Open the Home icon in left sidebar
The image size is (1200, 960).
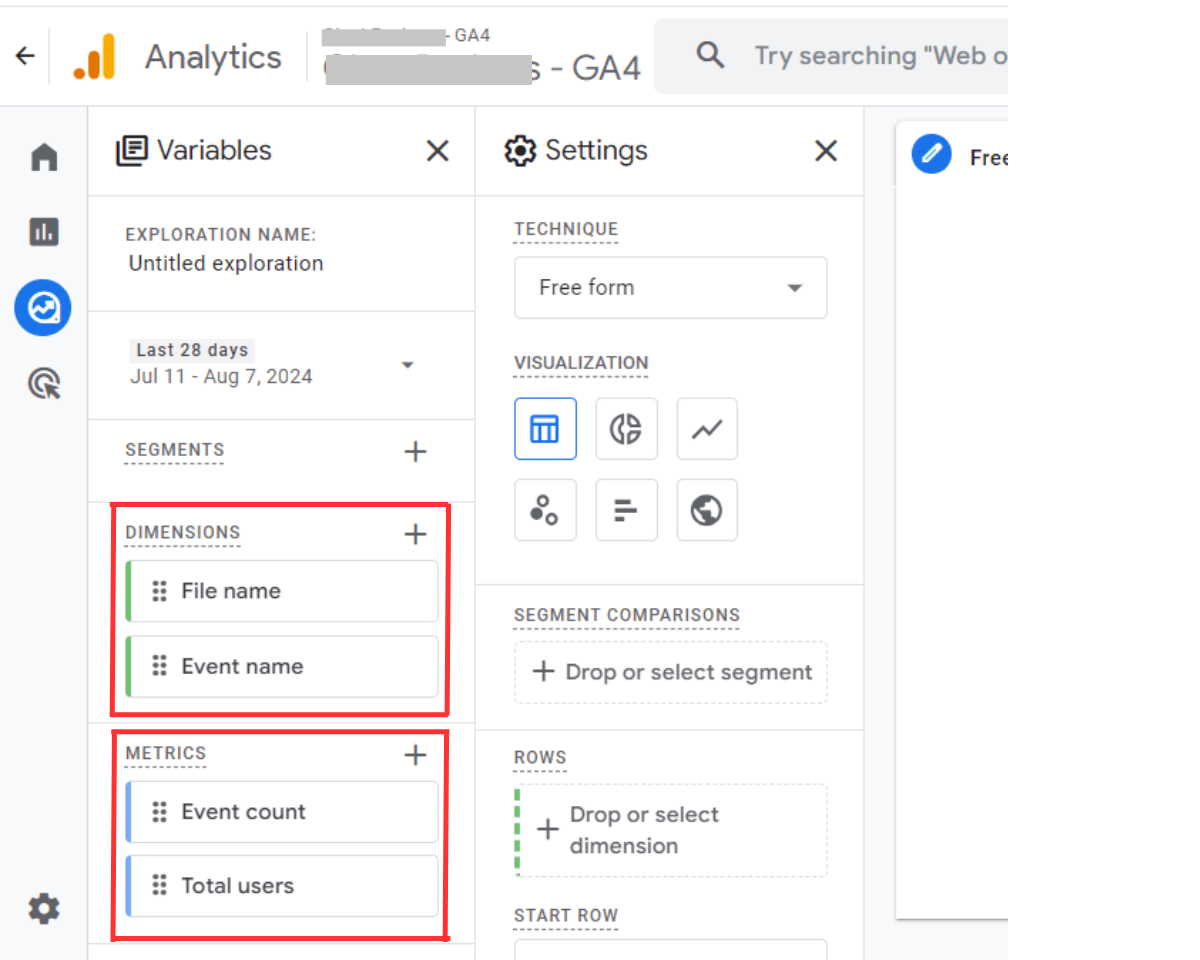44,158
